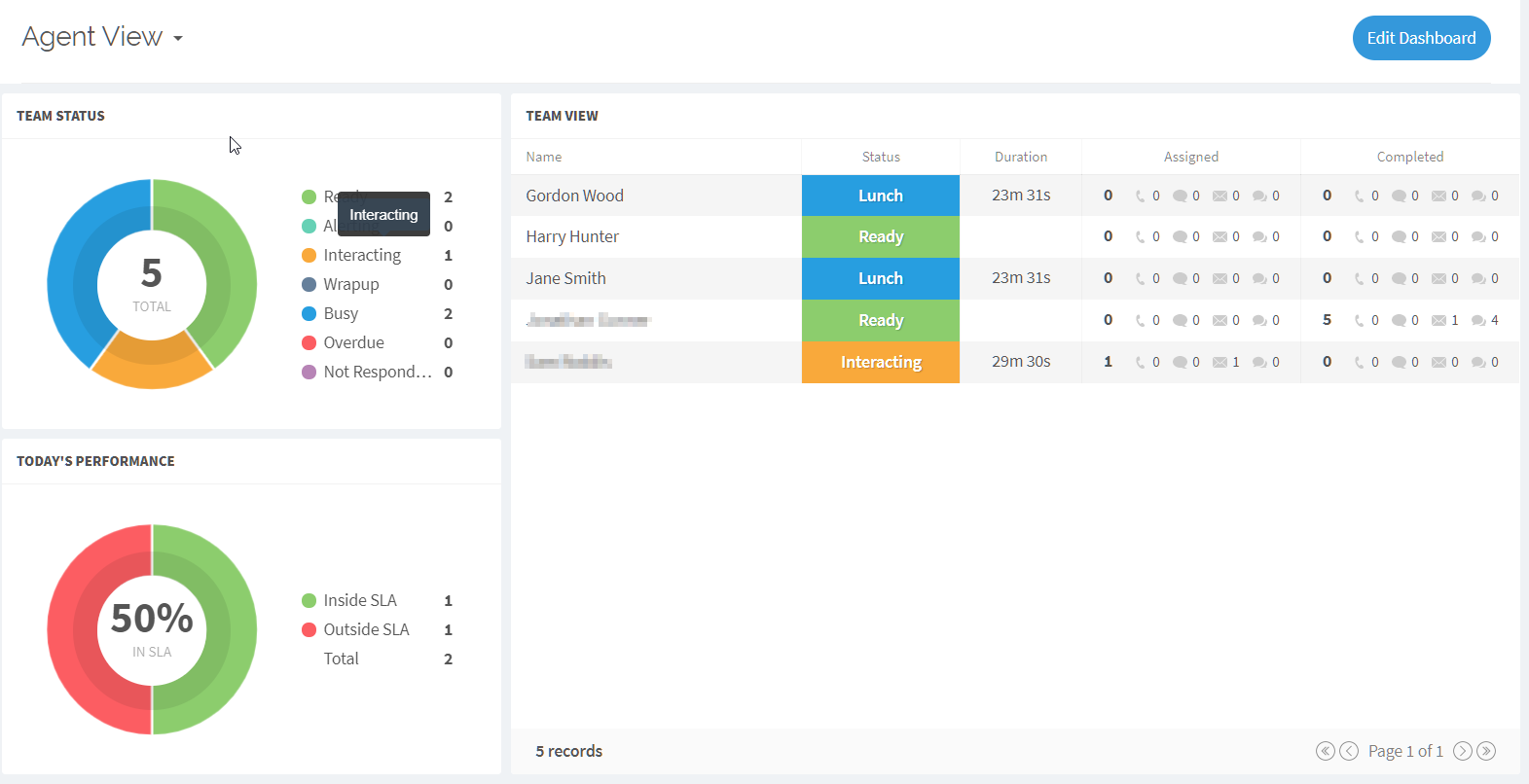Click Jane Smith's completed chat bubble icon

tap(1399, 279)
